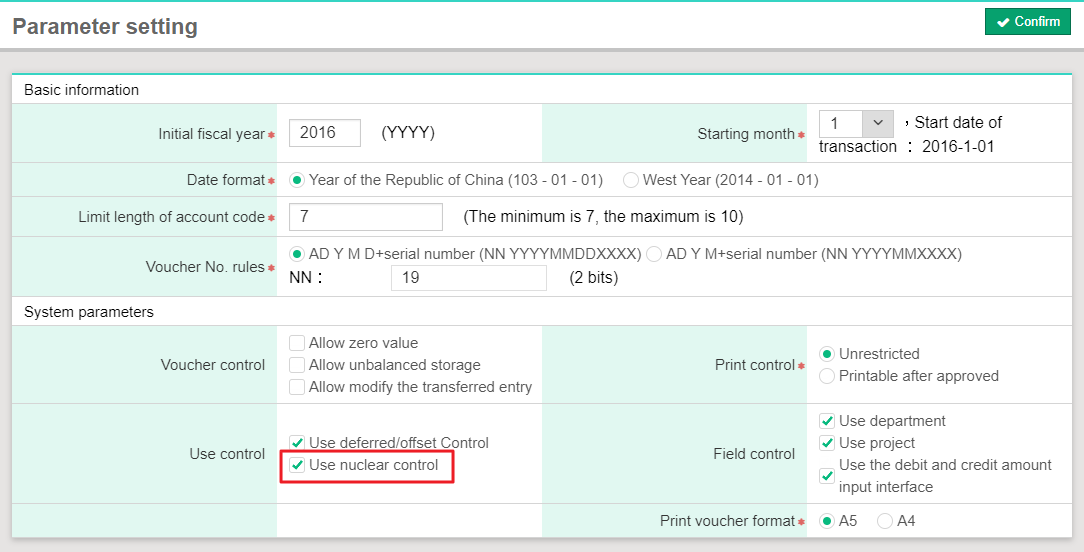This screenshot has width=1084, height=552.
Task: Select Printable after approved option
Action: (x=827, y=376)
